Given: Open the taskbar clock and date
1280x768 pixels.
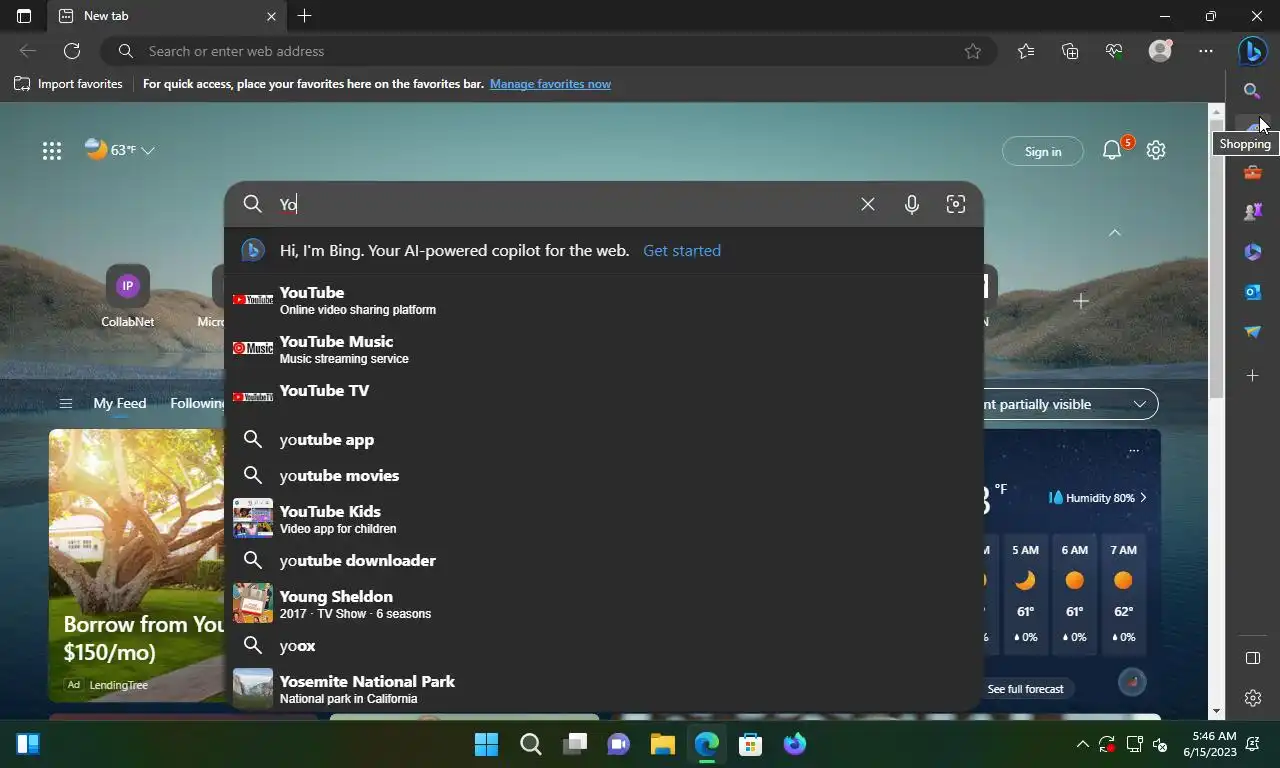Looking at the screenshot, I should [x=1209, y=743].
